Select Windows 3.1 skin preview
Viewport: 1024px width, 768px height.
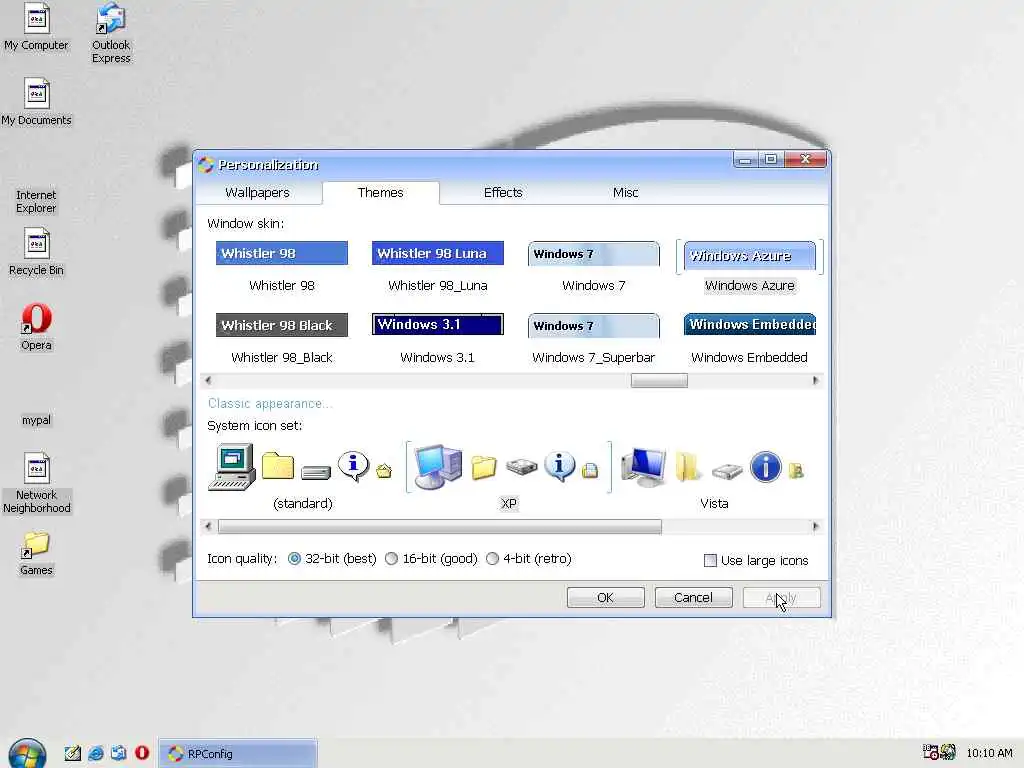[x=438, y=325]
